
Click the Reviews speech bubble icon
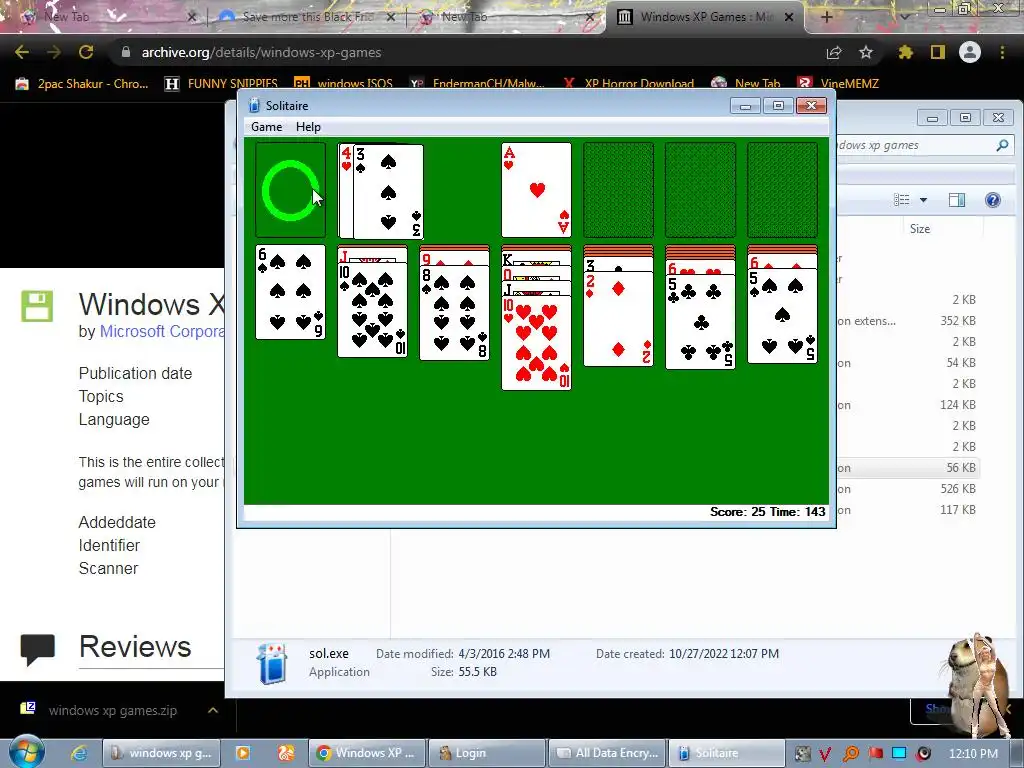(37, 649)
